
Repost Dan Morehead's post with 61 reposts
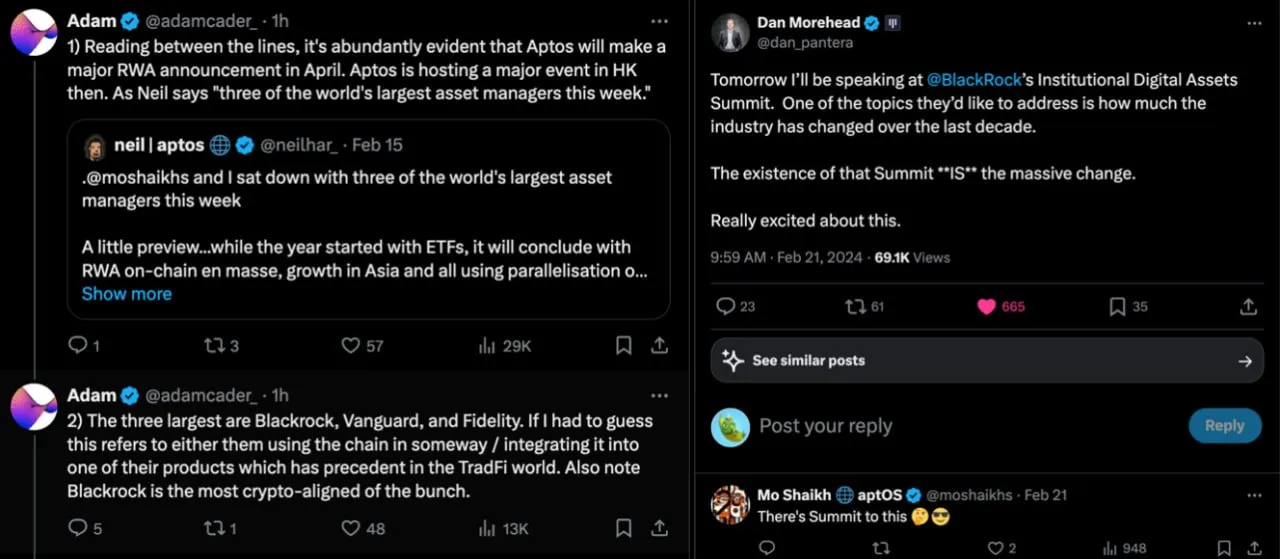point(855,307)
